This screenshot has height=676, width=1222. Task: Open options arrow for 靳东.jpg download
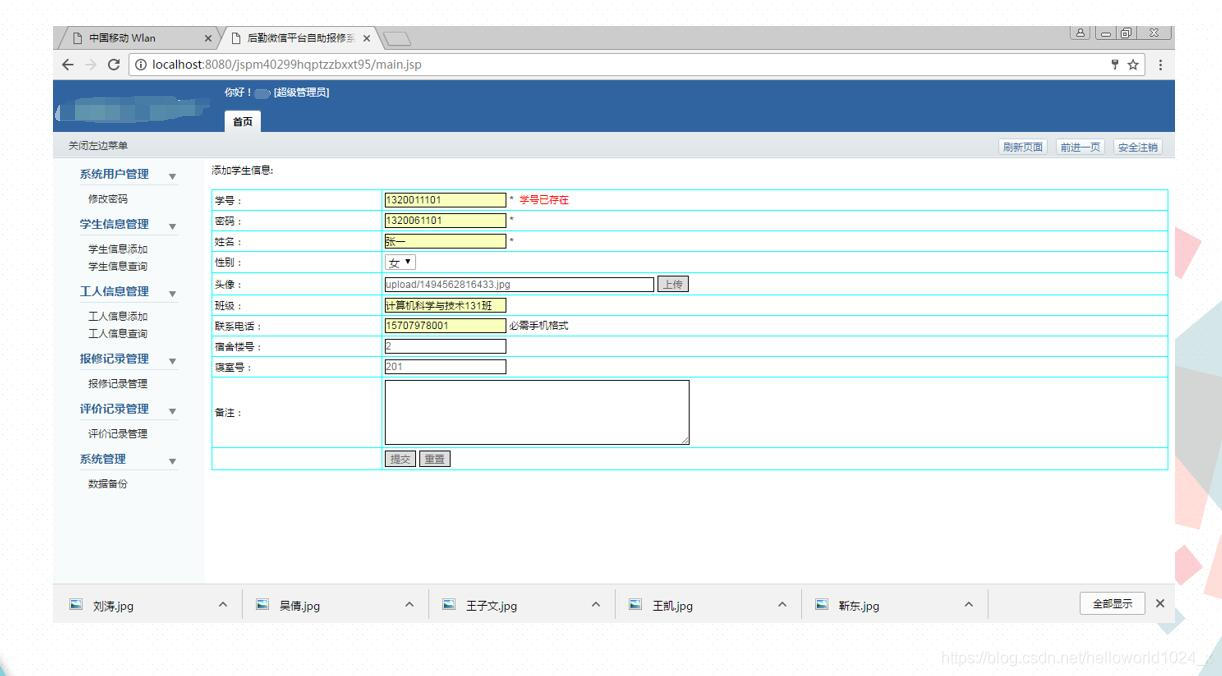point(968,604)
